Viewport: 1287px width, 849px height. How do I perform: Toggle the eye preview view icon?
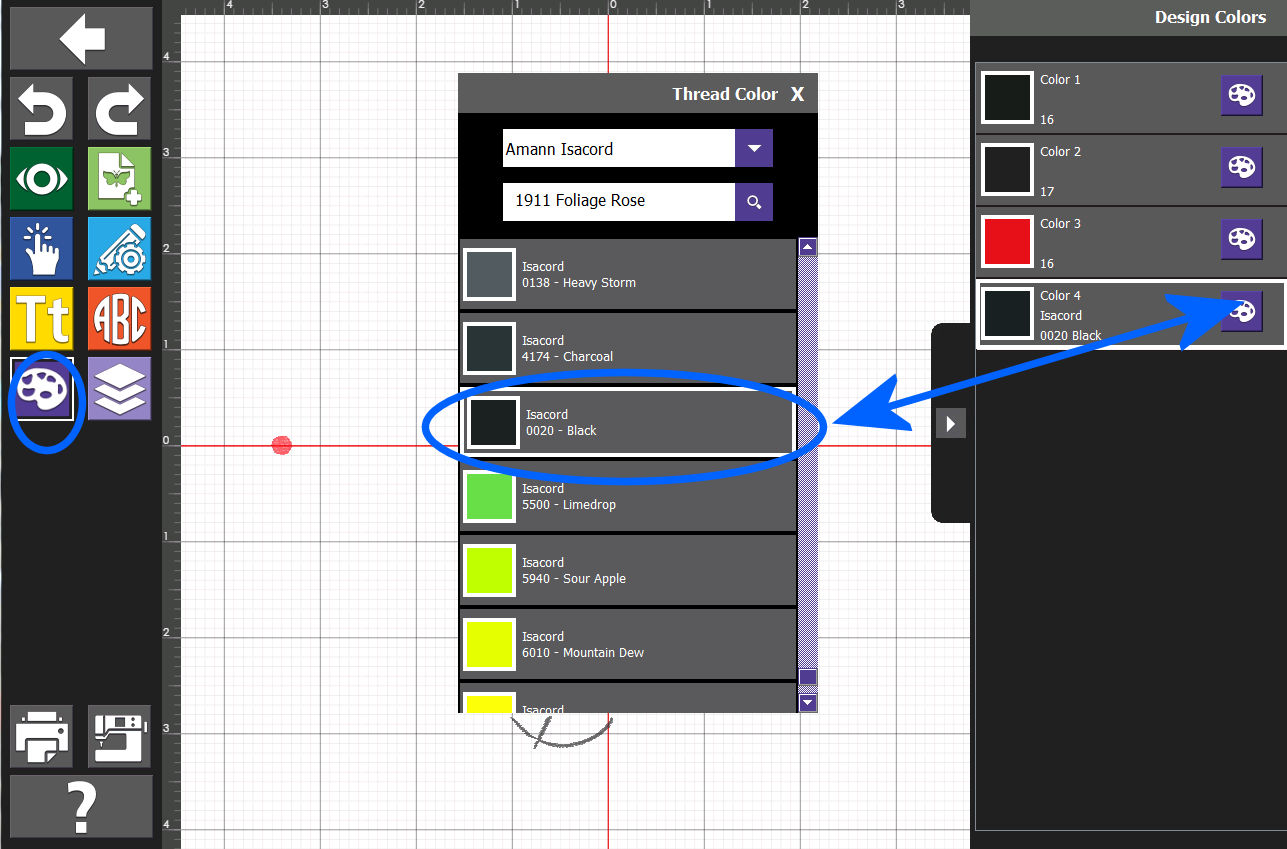click(42, 178)
